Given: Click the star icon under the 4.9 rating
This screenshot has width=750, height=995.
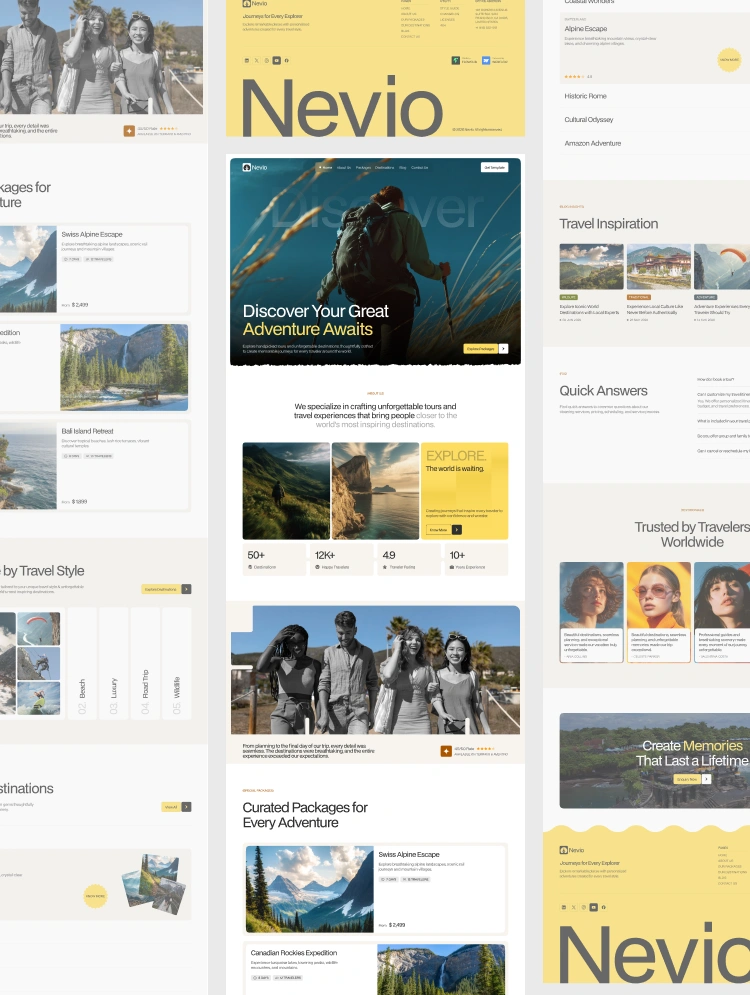Looking at the screenshot, I should (x=385, y=567).
